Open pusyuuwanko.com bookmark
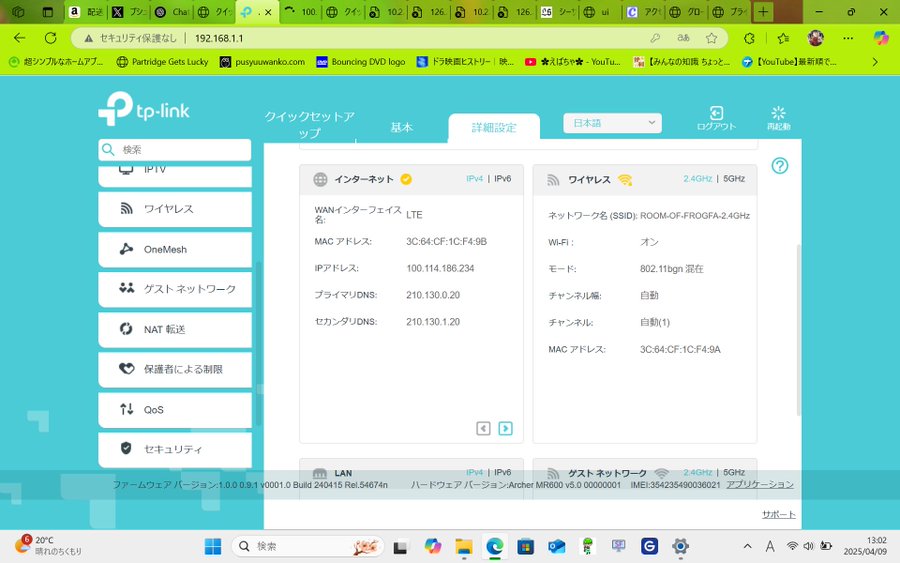This screenshot has height=563, width=900. pyautogui.click(x=263, y=62)
